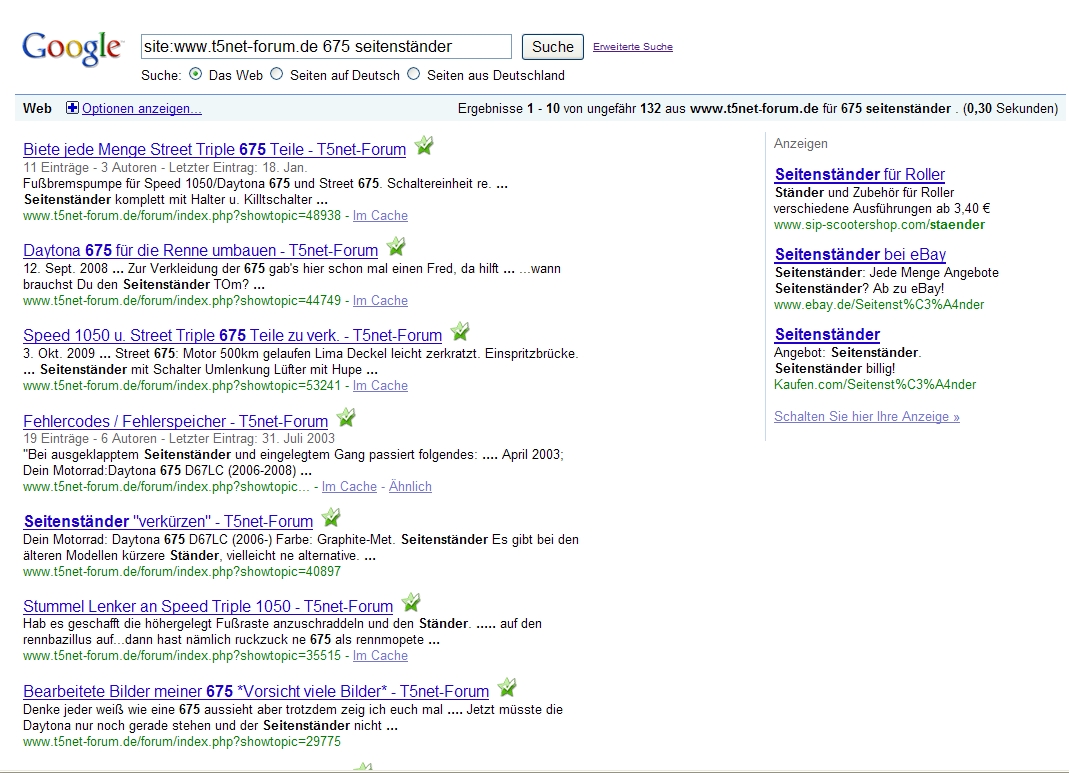
Task: Open 'Seitenständer für Roller' ad
Action: [860, 175]
